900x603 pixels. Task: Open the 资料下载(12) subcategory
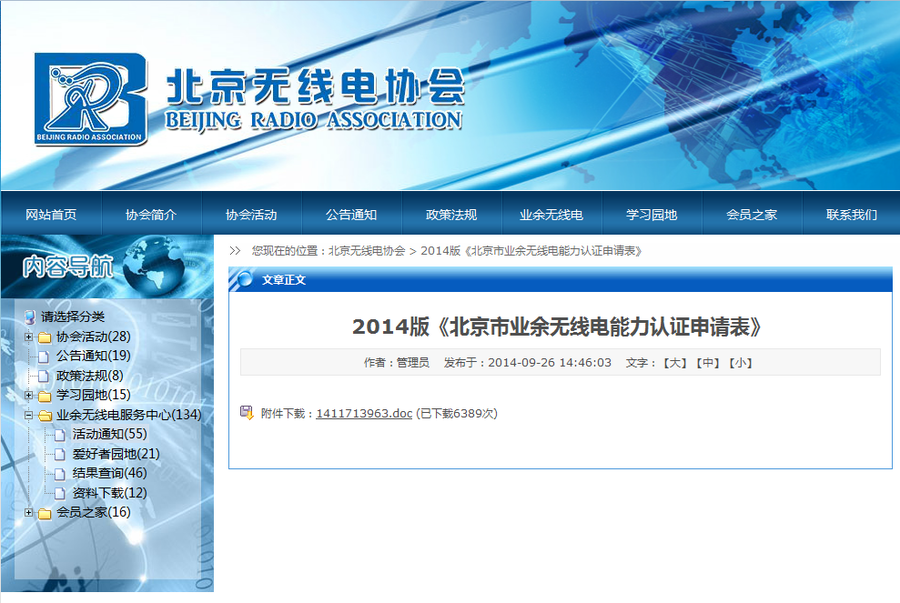click(x=110, y=493)
